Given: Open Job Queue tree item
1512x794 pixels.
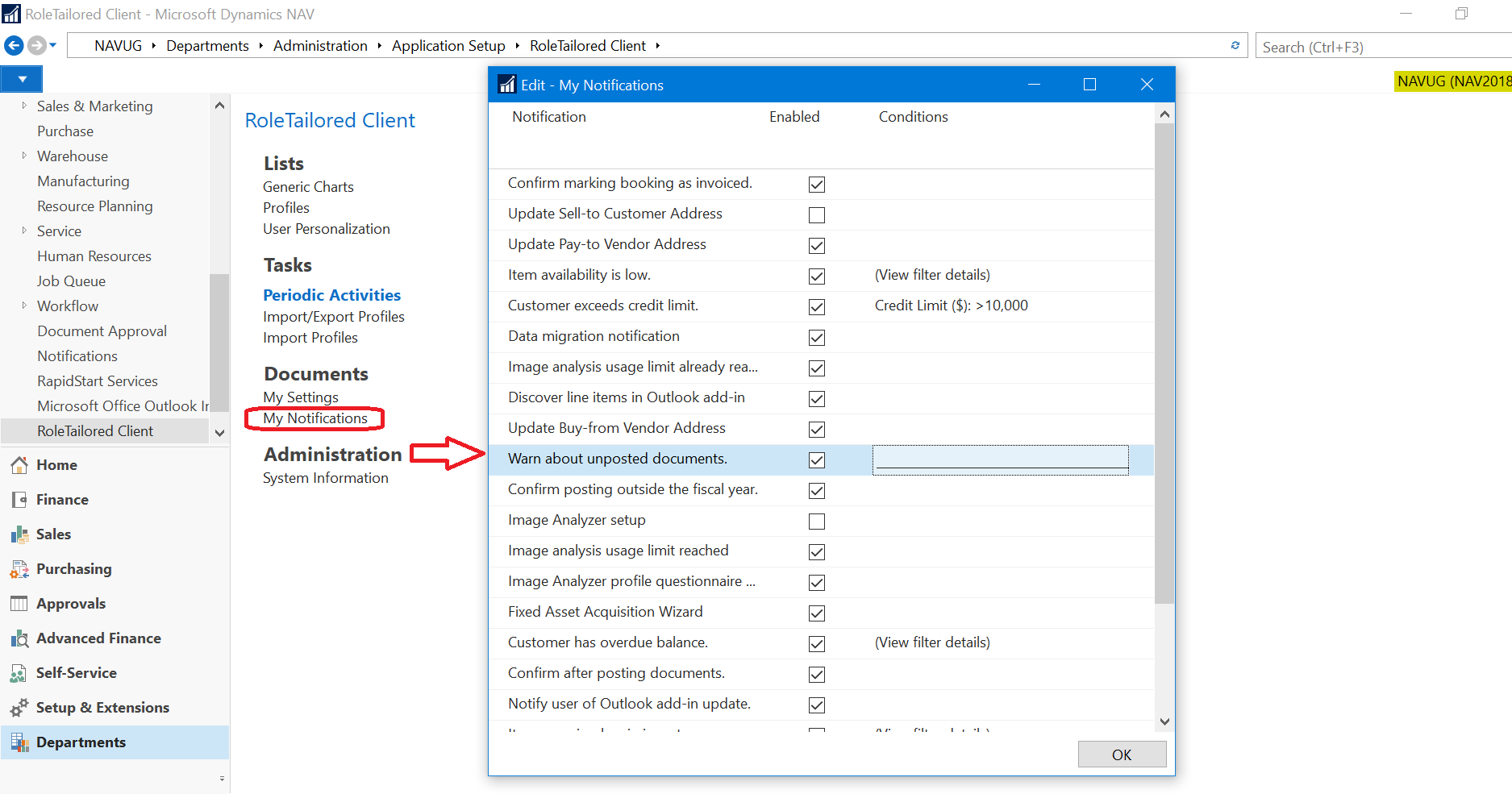Looking at the screenshot, I should pyautogui.click(x=71, y=281).
